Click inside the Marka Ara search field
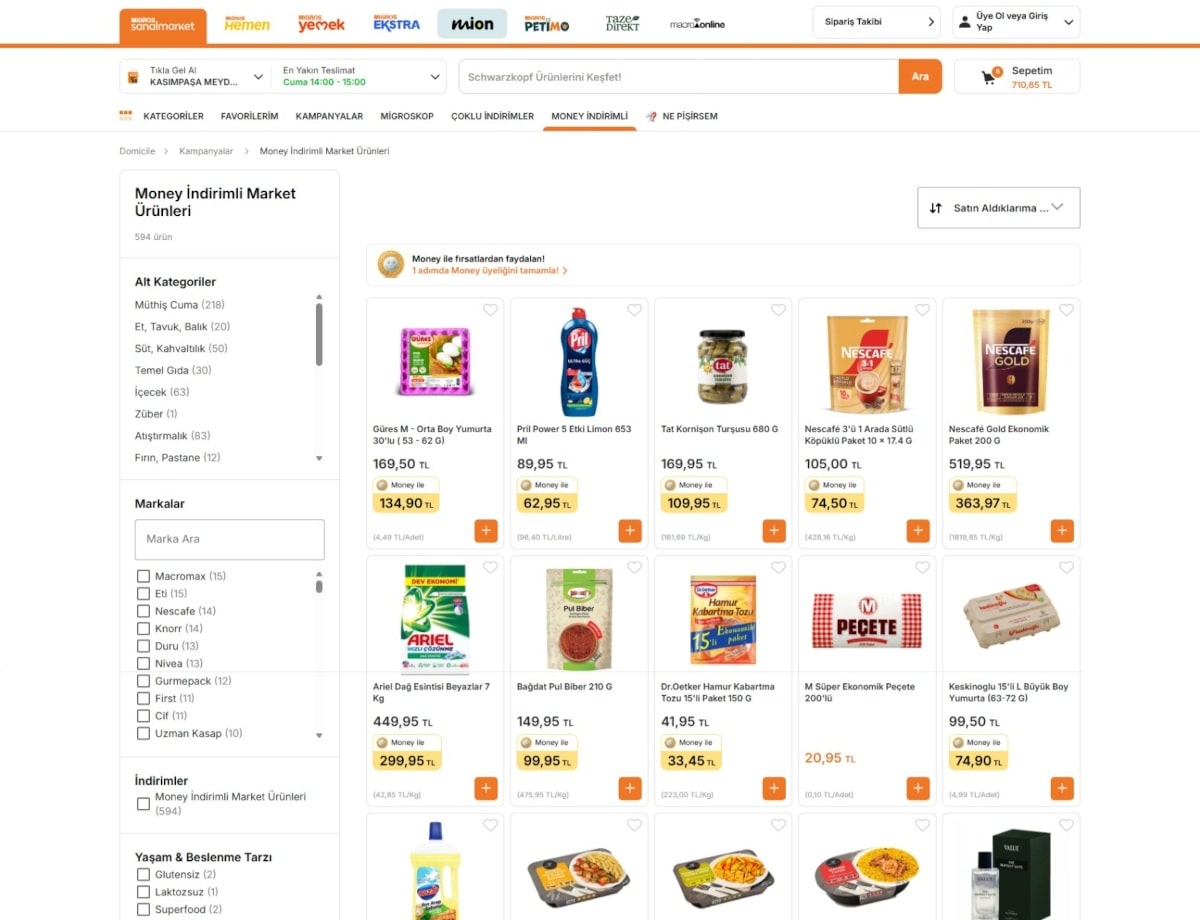The width and height of the screenshot is (1200, 920). [229, 539]
